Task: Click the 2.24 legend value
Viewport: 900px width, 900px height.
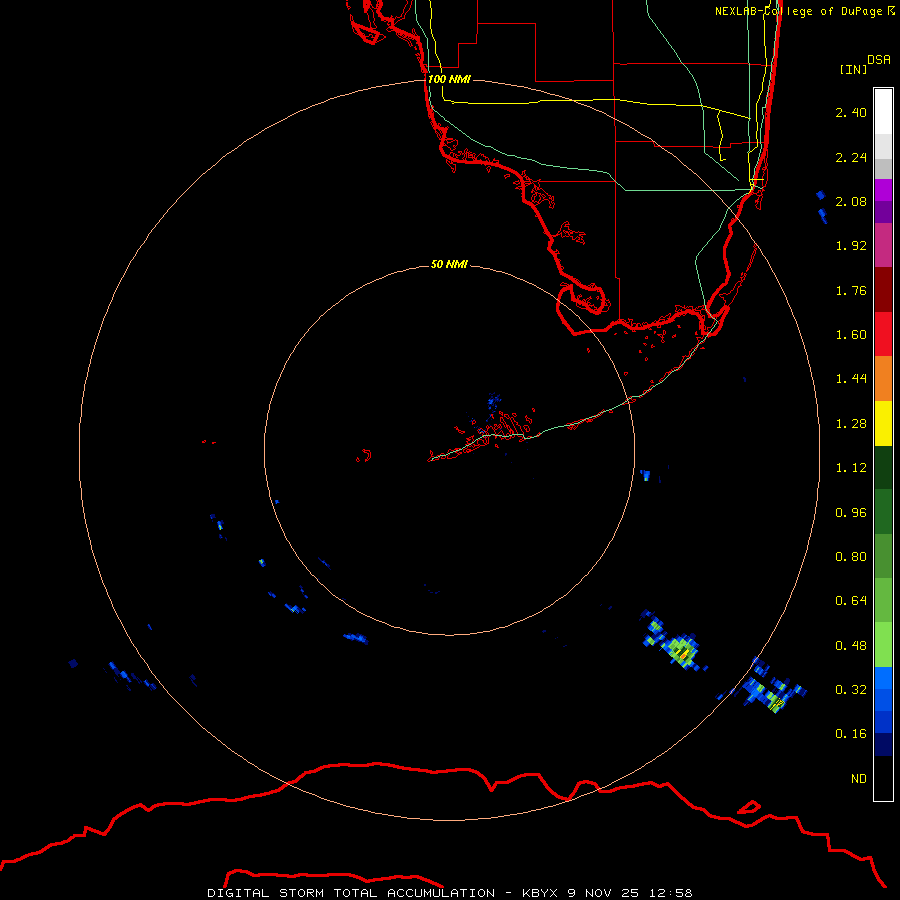Action: tap(851, 157)
